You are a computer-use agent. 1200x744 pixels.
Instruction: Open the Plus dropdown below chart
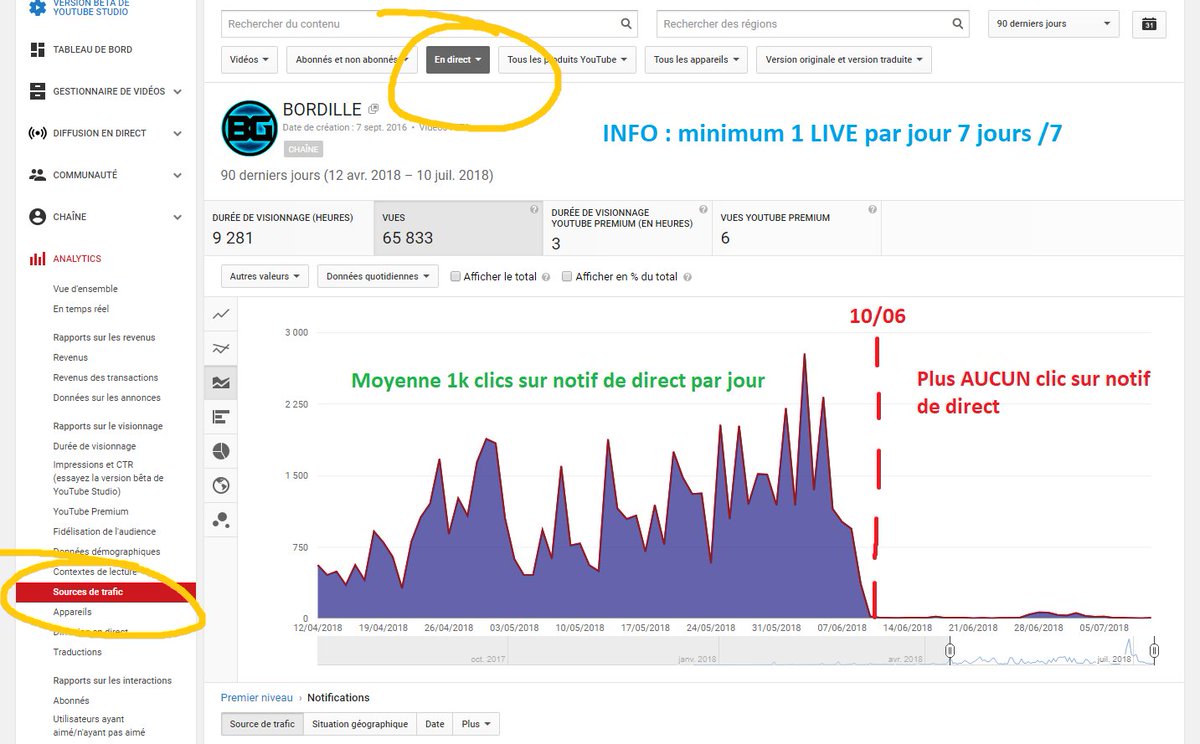tap(476, 724)
